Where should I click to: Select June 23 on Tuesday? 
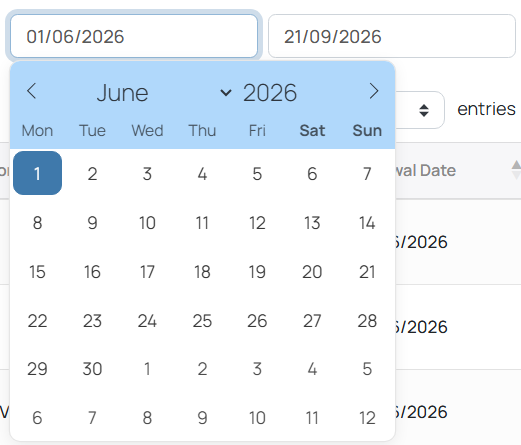(92, 321)
